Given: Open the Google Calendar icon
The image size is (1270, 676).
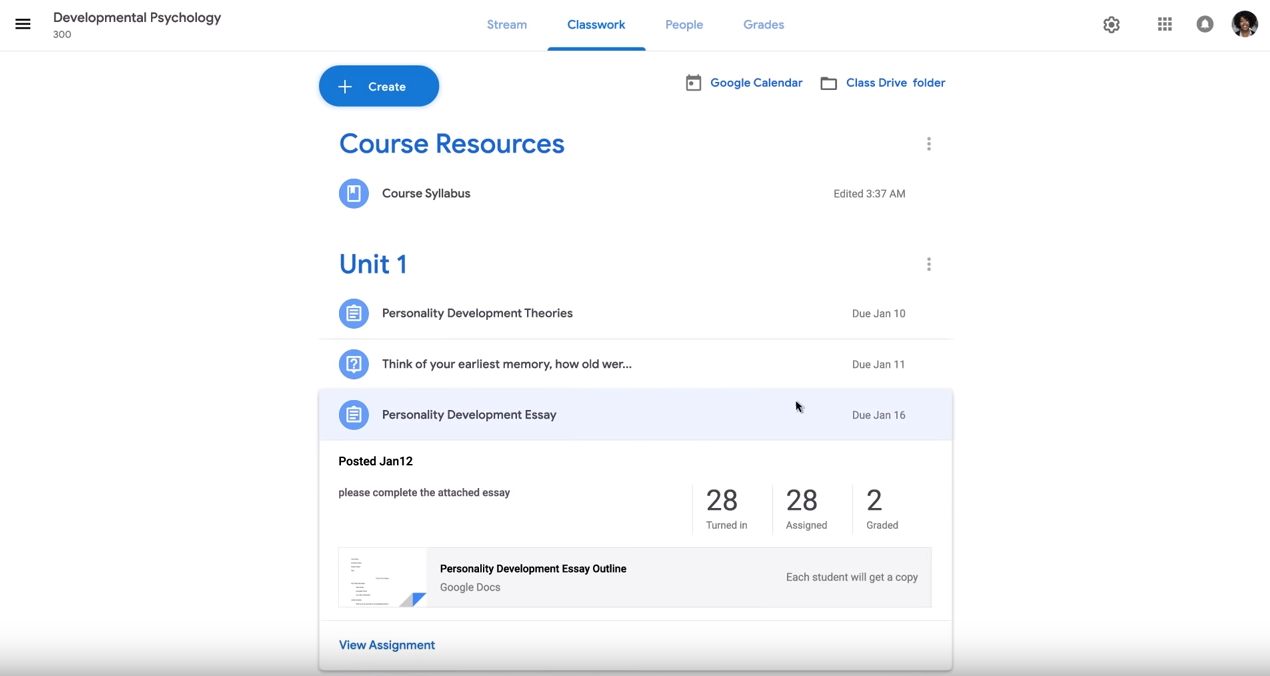Looking at the screenshot, I should (x=694, y=82).
